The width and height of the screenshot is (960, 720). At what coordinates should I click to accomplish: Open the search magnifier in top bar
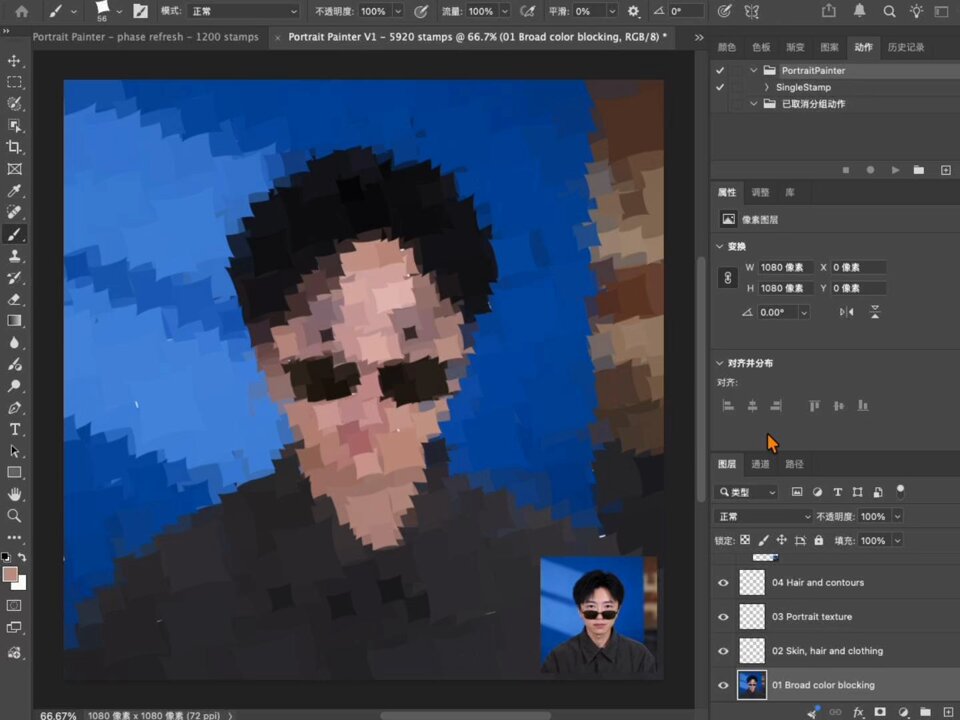click(889, 11)
